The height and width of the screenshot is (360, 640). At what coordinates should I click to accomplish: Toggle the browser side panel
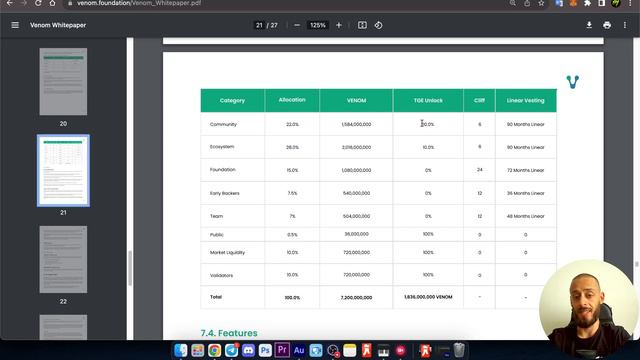(602, 3)
